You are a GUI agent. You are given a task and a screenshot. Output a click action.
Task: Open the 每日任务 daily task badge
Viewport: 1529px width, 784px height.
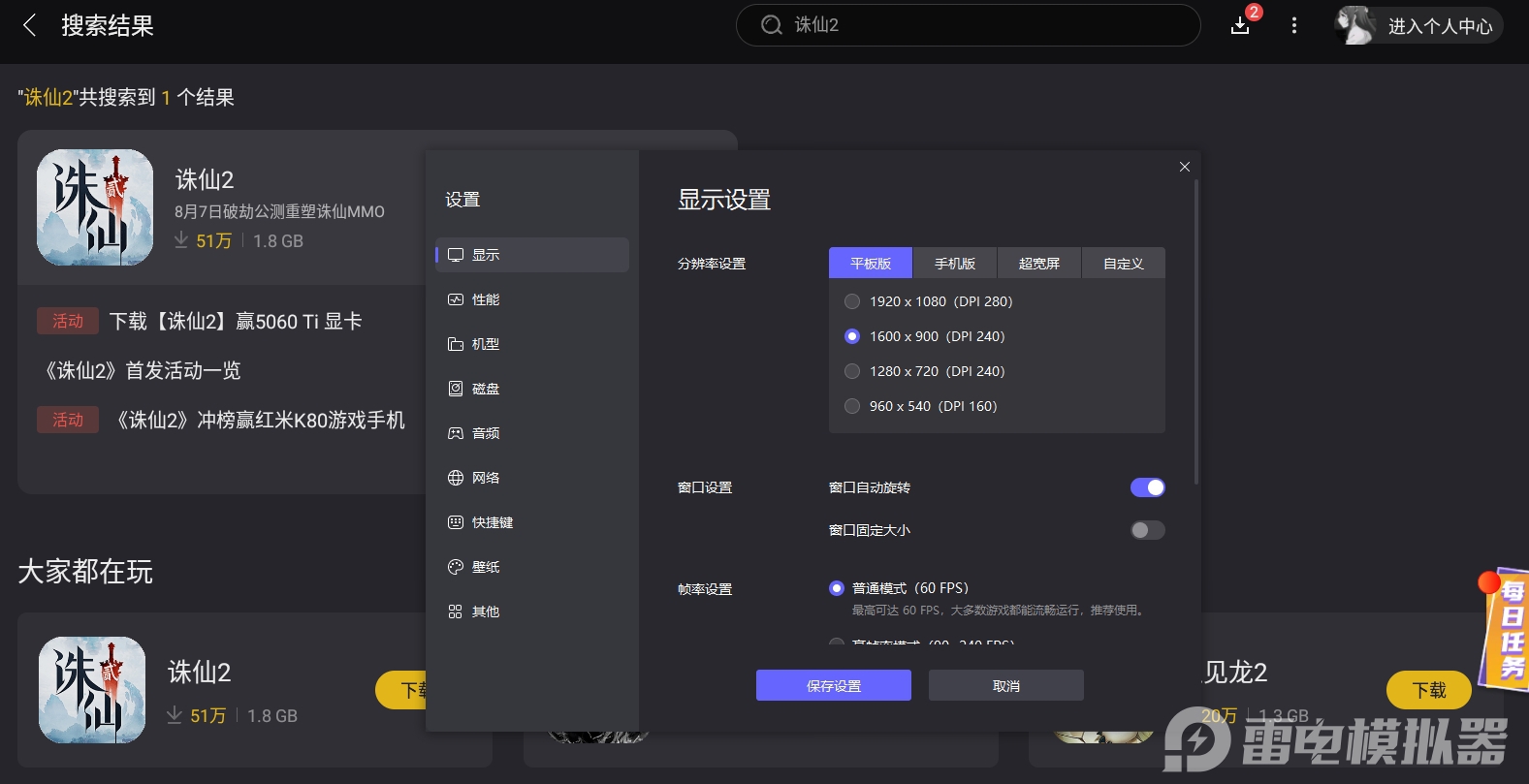click(1504, 629)
